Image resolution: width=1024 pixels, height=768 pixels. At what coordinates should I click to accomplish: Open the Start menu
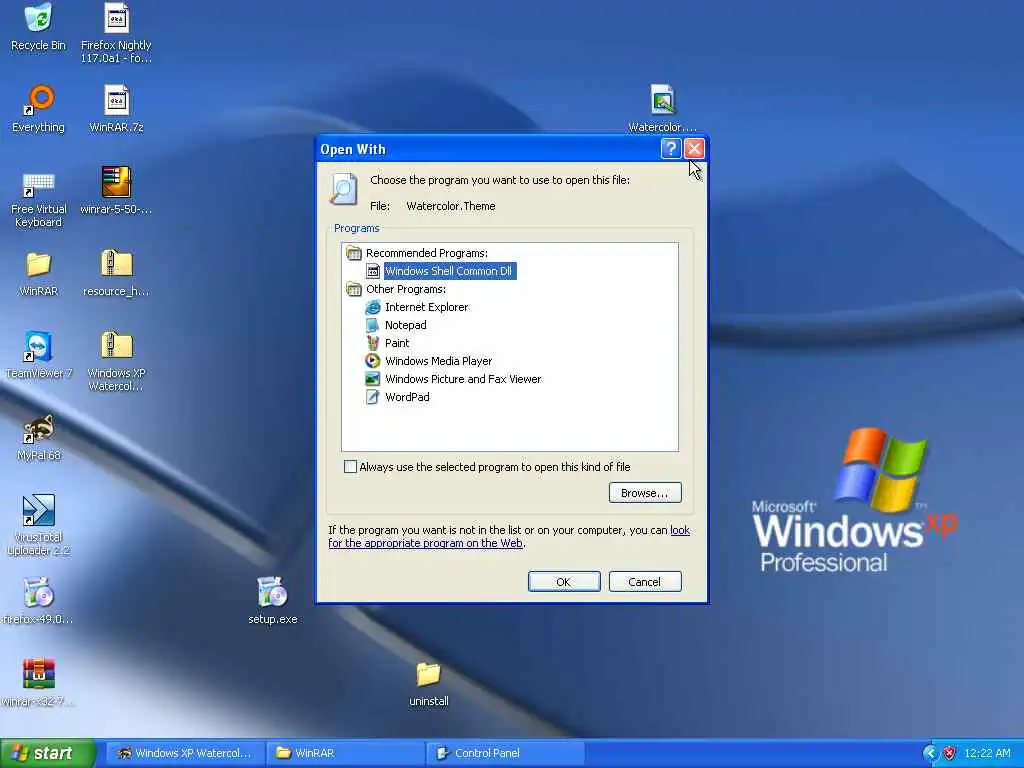[x=47, y=753]
